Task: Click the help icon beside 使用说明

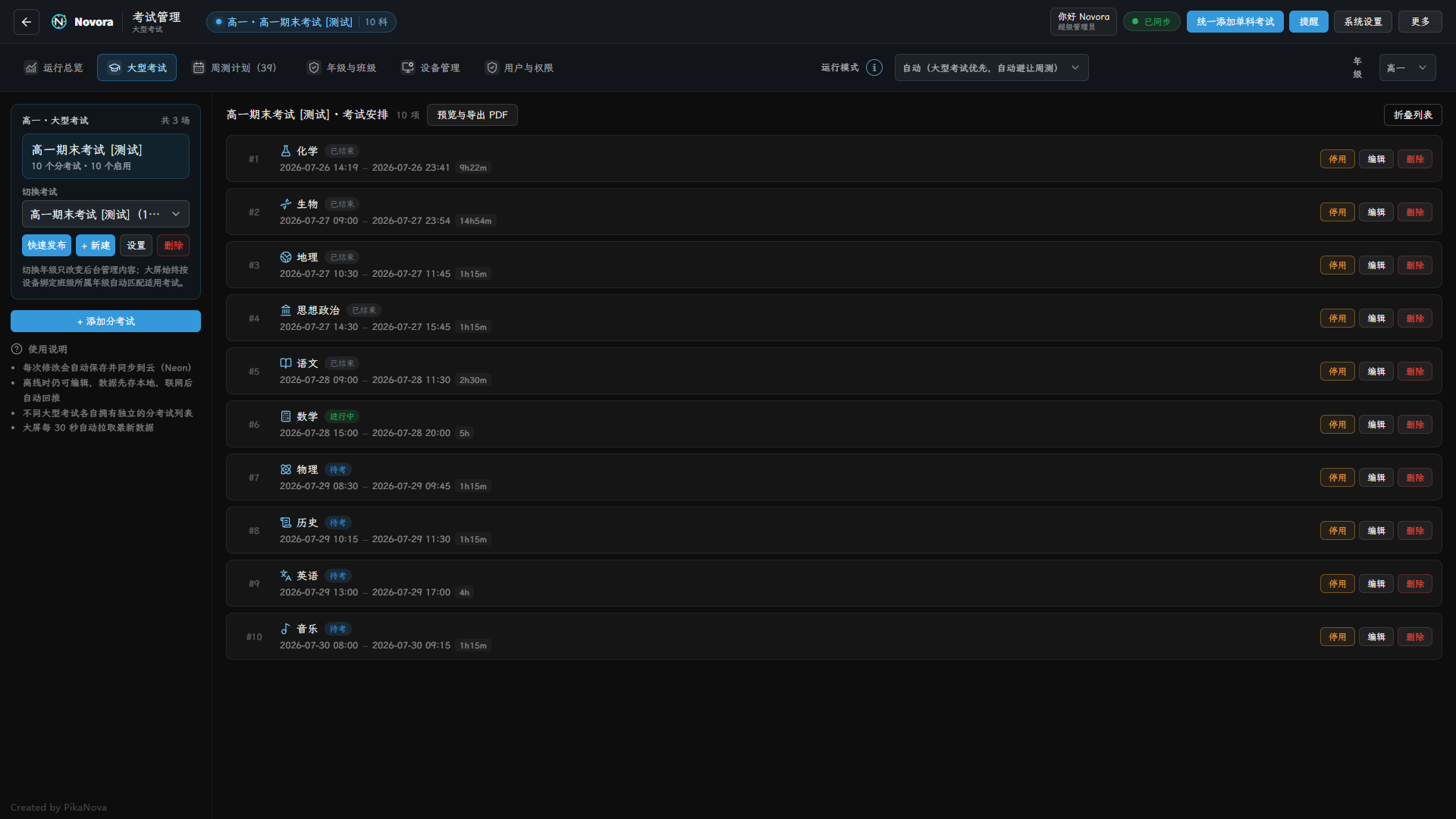Action: (x=17, y=349)
